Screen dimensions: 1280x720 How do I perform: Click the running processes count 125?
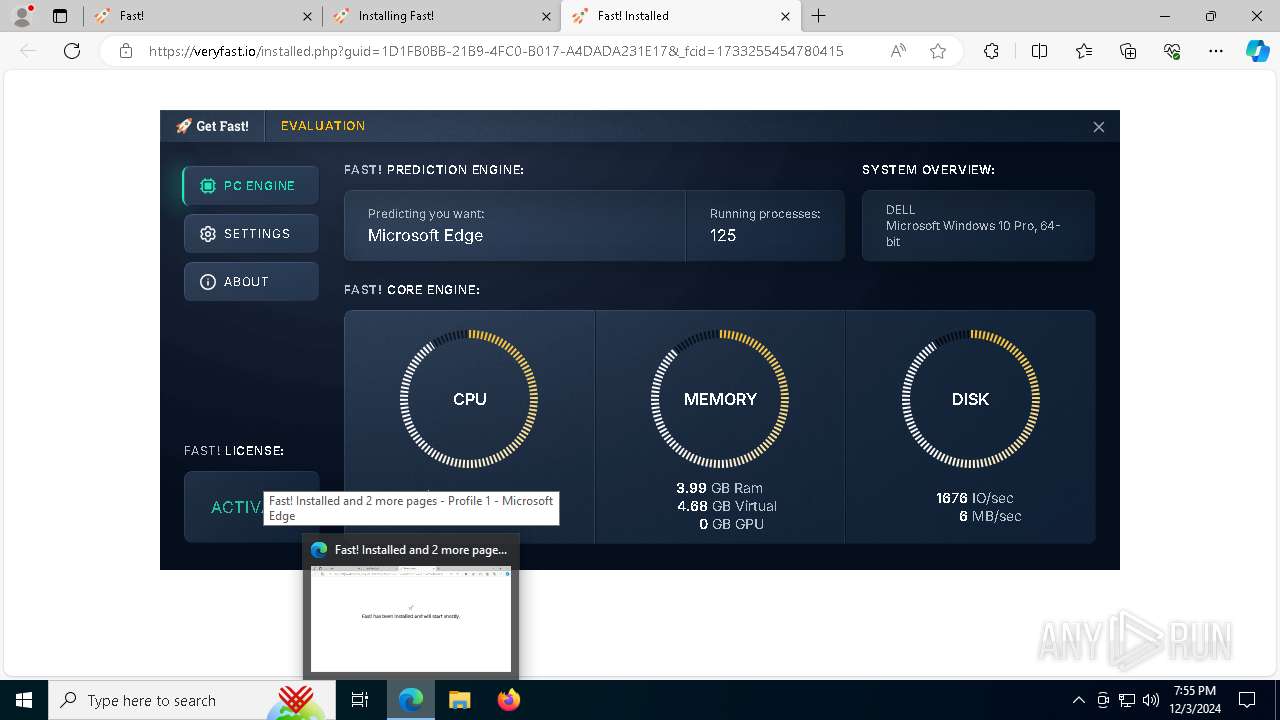click(x=723, y=236)
